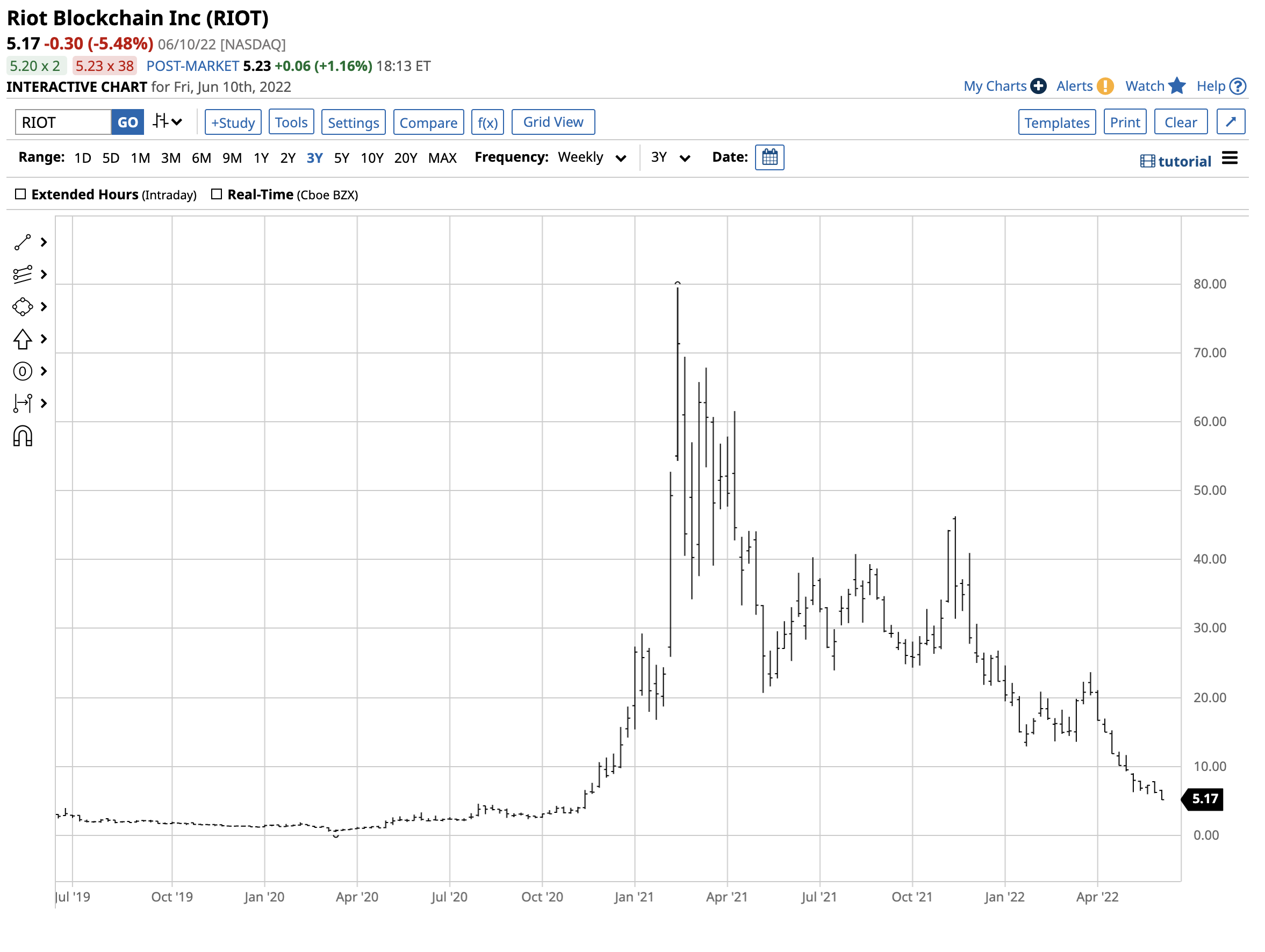Screen dimensions: 1265x952
Task: Click the expand chart popout icon
Action: [1231, 122]
